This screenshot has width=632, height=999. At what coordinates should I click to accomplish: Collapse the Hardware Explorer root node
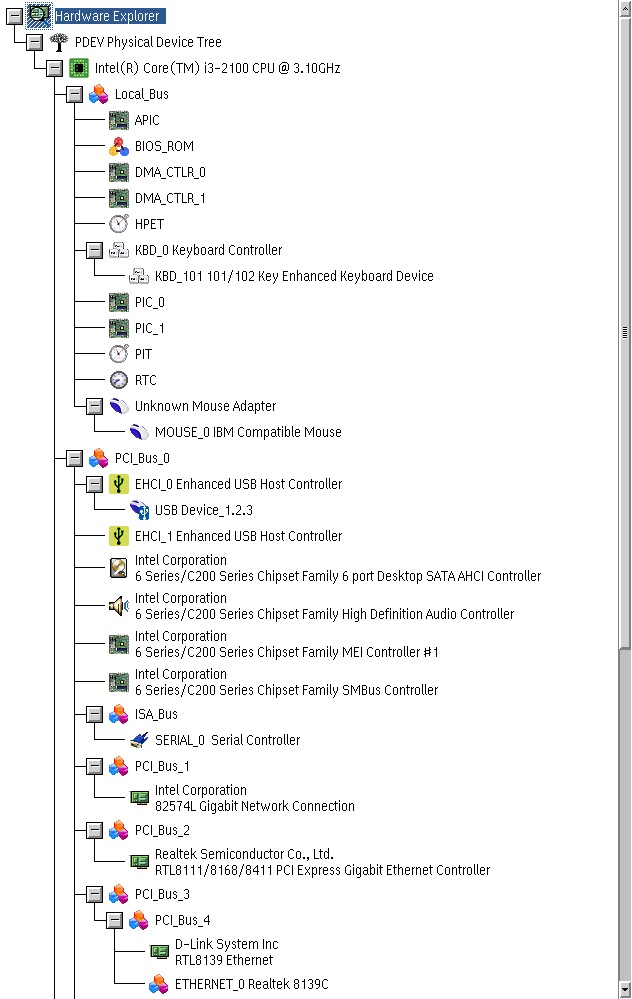(14, 16)
